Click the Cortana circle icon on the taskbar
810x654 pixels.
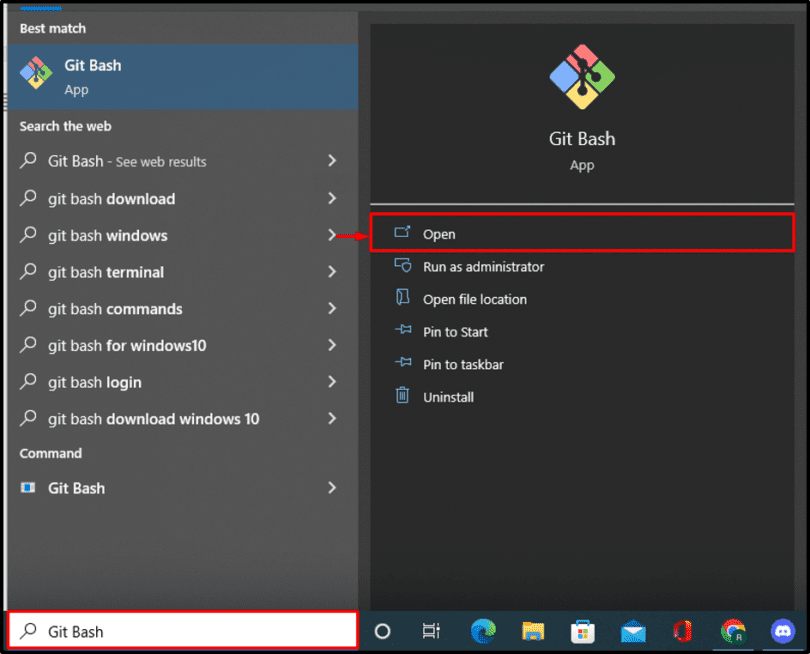coord(381,631)
